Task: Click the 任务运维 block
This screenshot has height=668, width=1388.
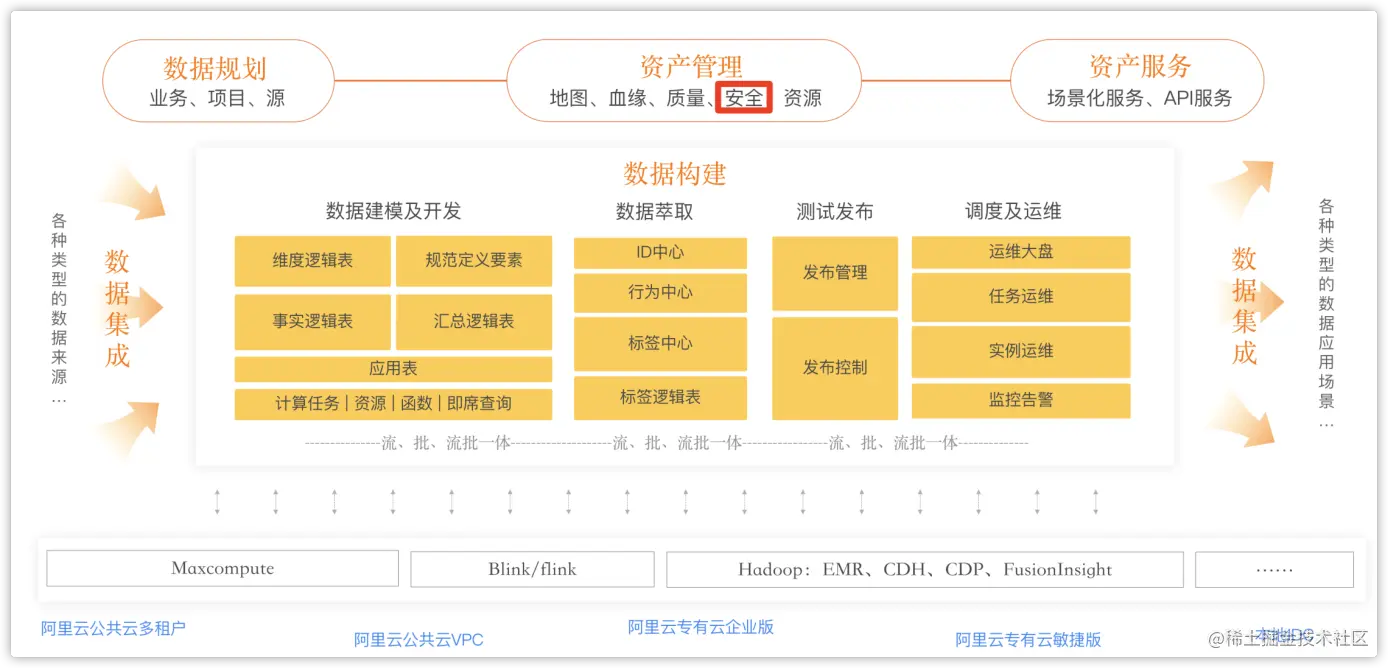Action: (1021, 297)
